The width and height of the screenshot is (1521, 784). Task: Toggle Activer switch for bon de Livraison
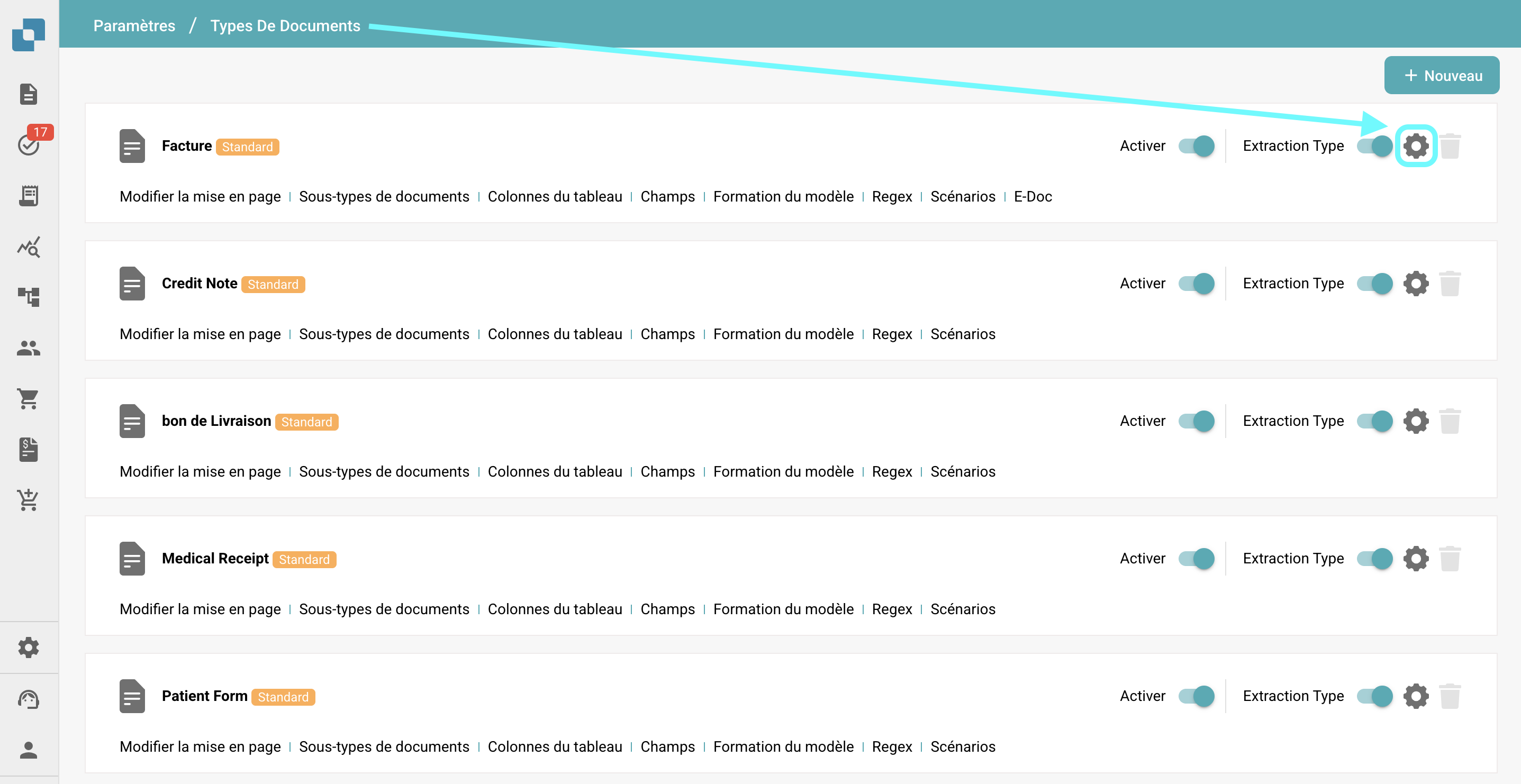(1196, 421)
